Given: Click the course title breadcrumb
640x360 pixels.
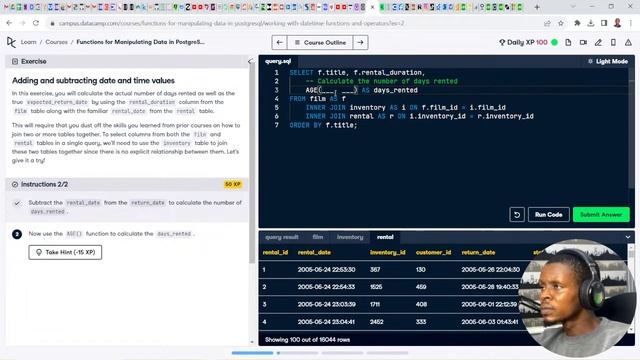Looking at the screenshot, I should point(140,42).
